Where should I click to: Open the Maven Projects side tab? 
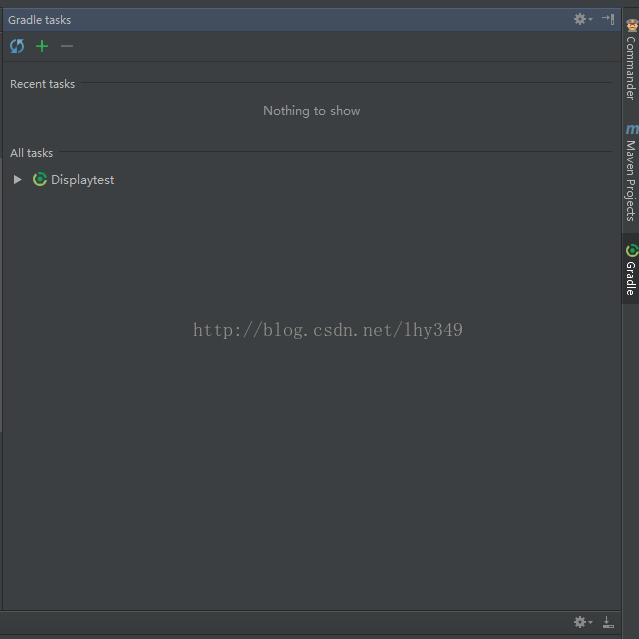[631, 172]
